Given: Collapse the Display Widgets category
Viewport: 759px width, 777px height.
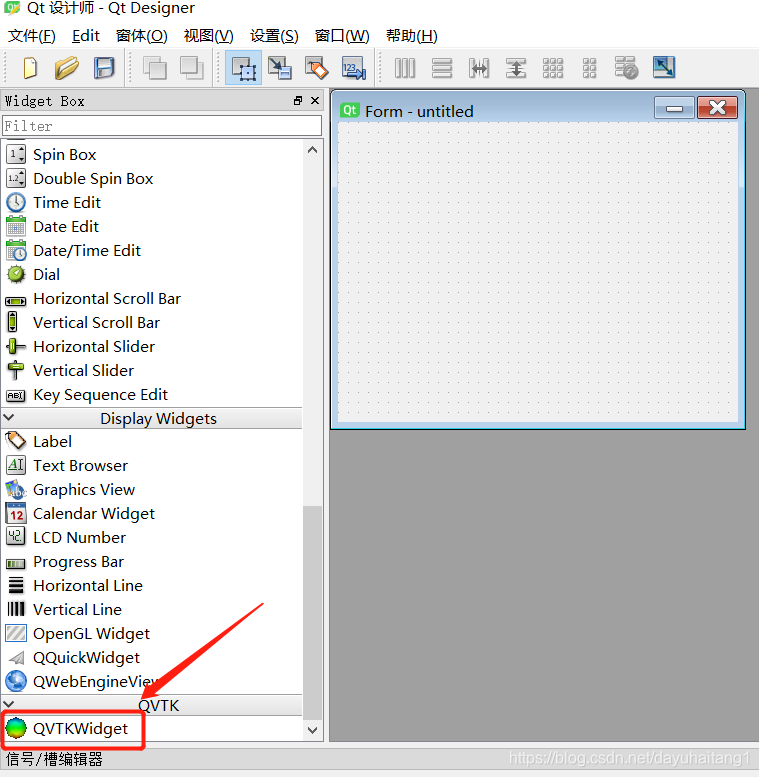Looking at the screenshot, I should click(9, 418).
